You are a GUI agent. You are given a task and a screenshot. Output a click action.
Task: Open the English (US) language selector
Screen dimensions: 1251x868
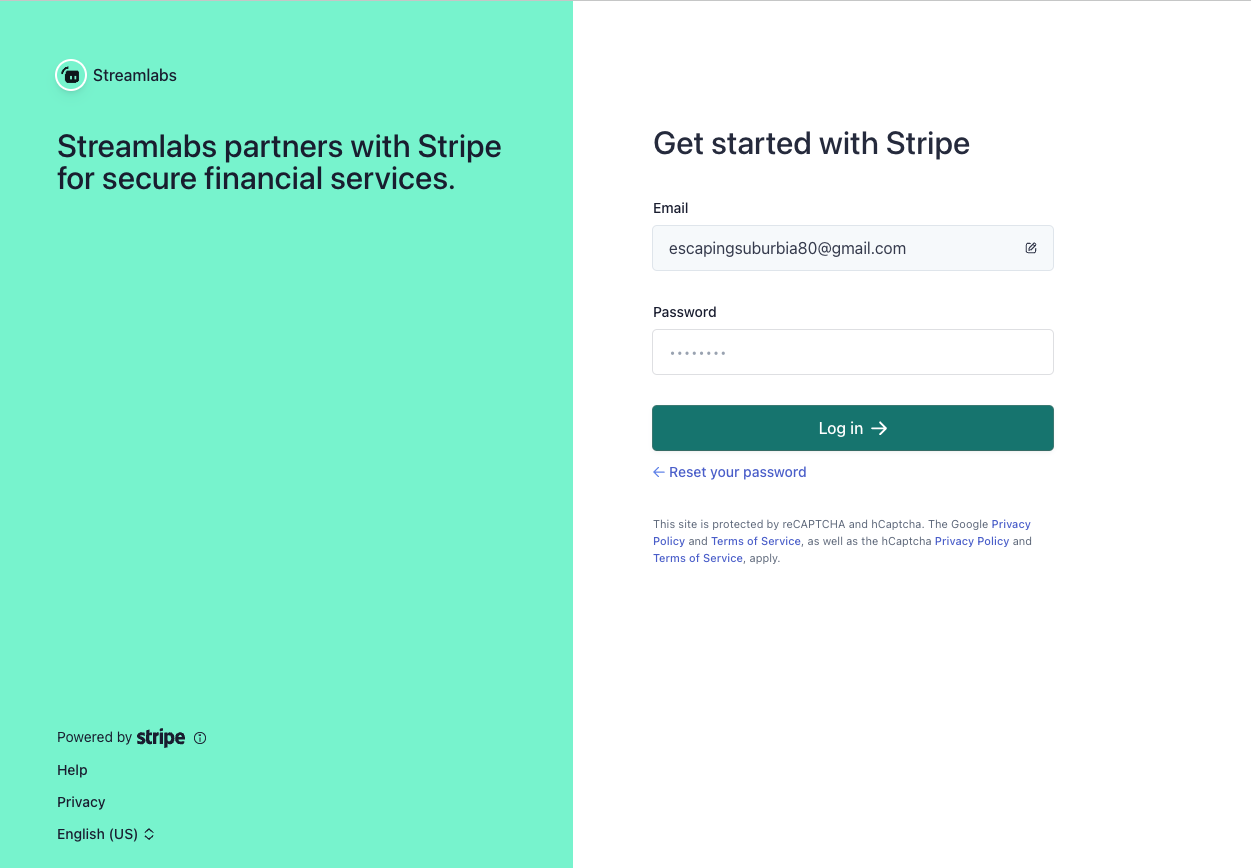[98, 834]
